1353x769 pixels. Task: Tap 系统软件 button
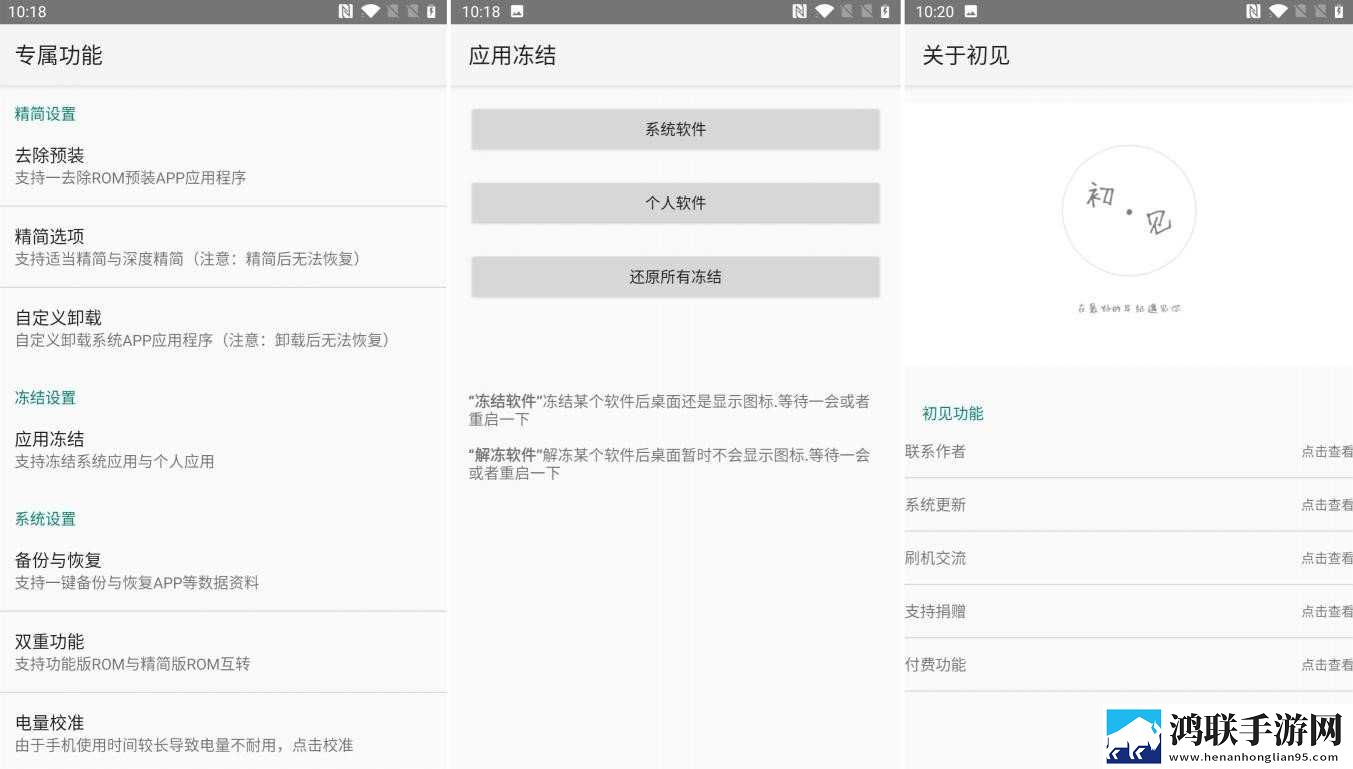point(675,129)
